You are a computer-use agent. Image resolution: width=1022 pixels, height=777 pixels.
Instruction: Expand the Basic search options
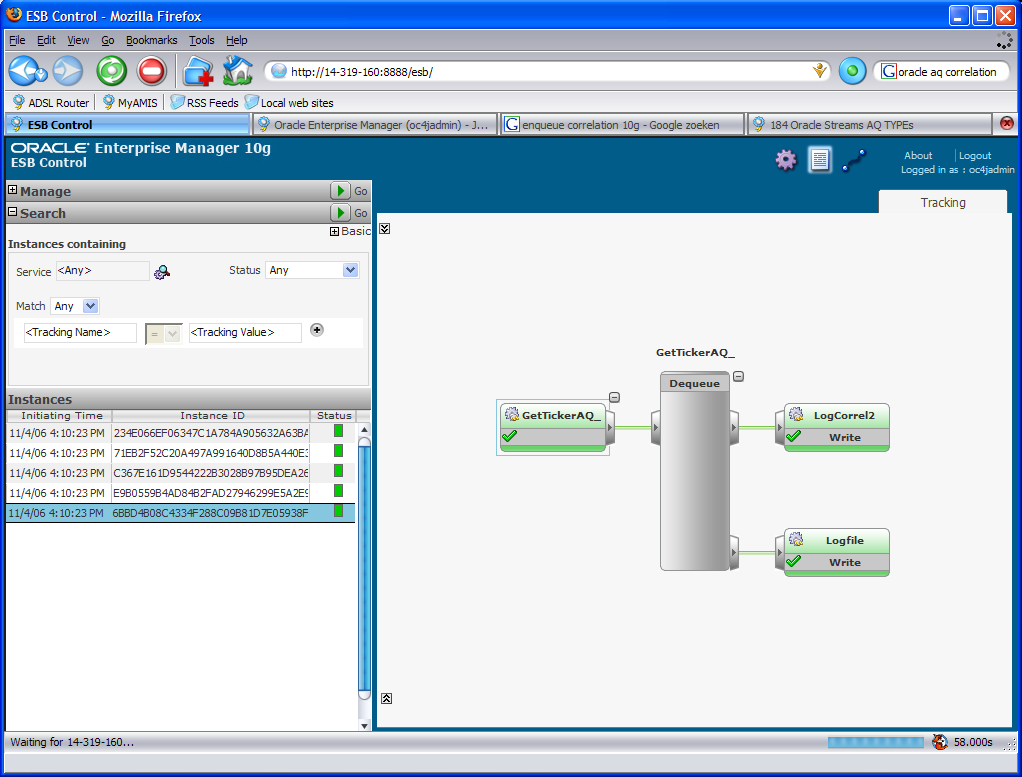pos(335,232)
